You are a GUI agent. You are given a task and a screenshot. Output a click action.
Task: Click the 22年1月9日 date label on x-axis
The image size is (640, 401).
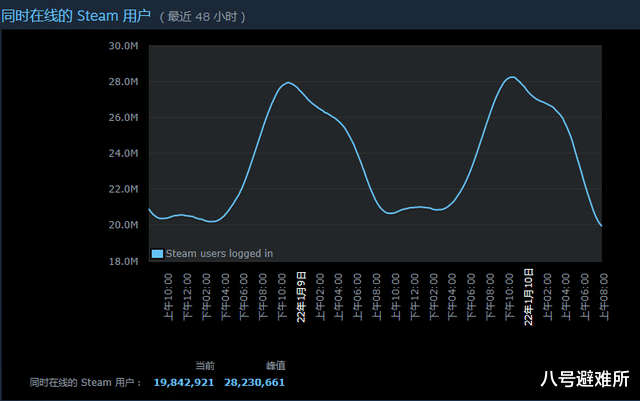pos(301,297)
